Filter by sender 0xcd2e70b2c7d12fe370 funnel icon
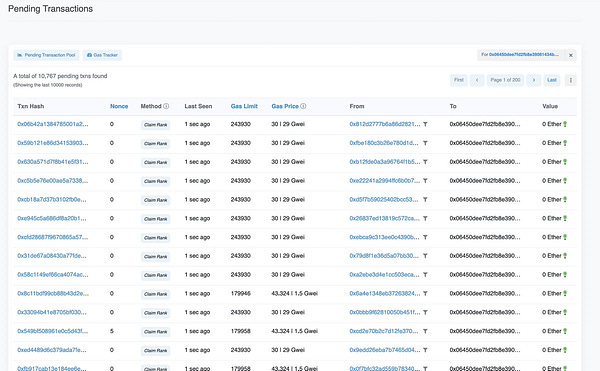This screenshot has height=371, width=600. coord(425,331)
